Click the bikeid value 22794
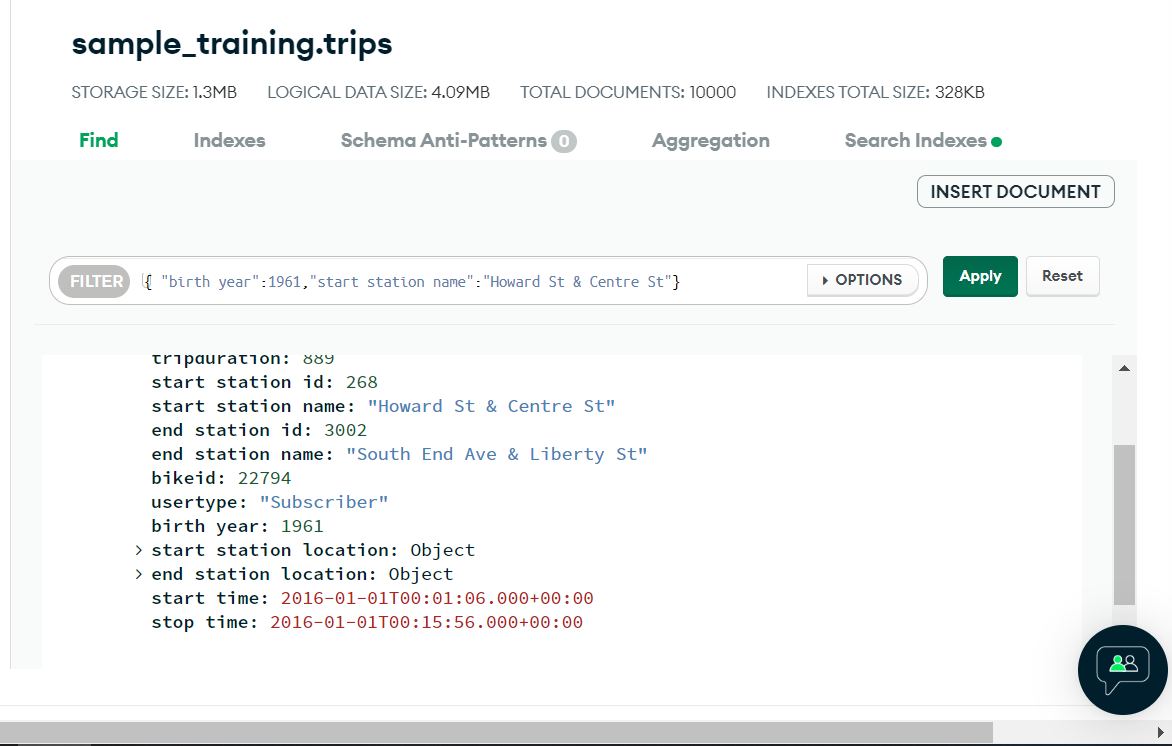The height and width of the screenshot is (746, 1172). coord(264,478)
